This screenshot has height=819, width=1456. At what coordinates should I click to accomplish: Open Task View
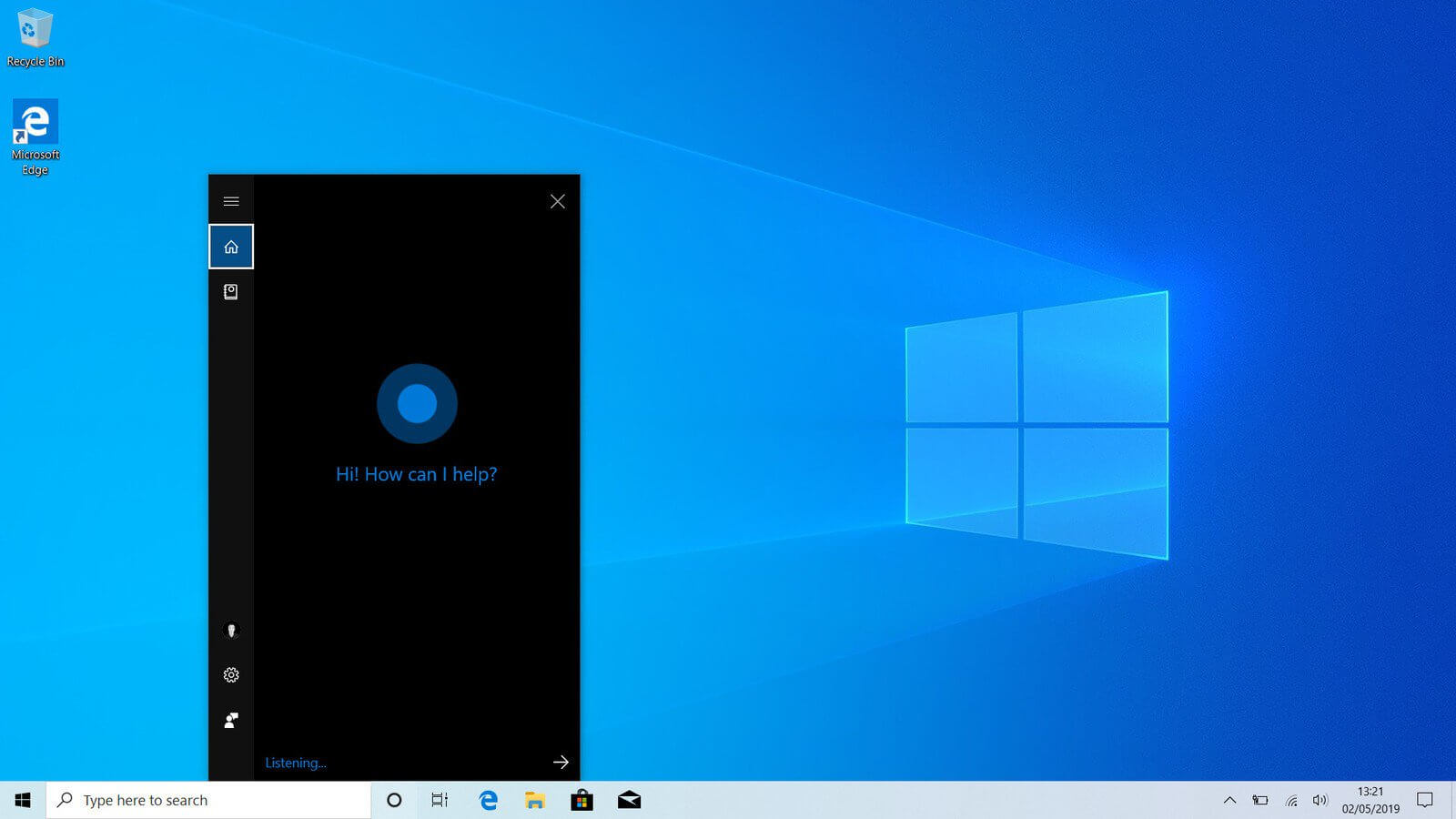point(440,800)
